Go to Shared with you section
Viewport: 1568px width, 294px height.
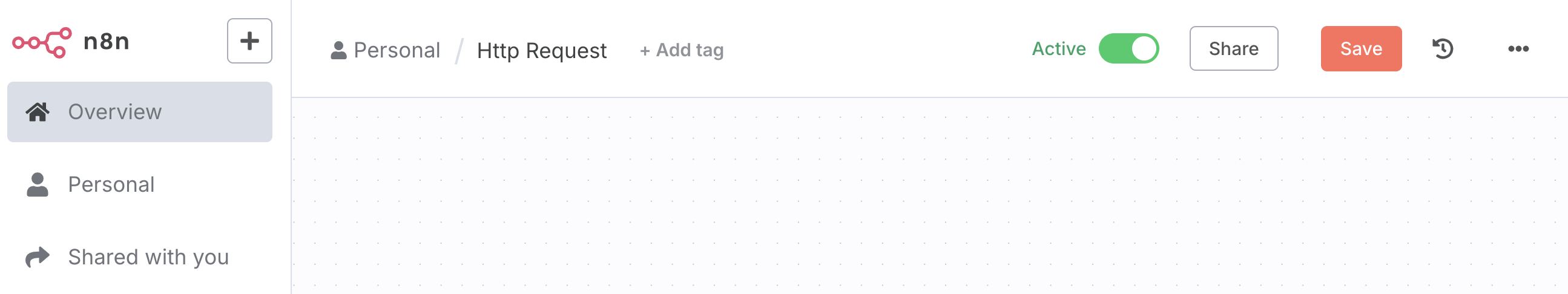pyautogui.click(x=148, y=257)
